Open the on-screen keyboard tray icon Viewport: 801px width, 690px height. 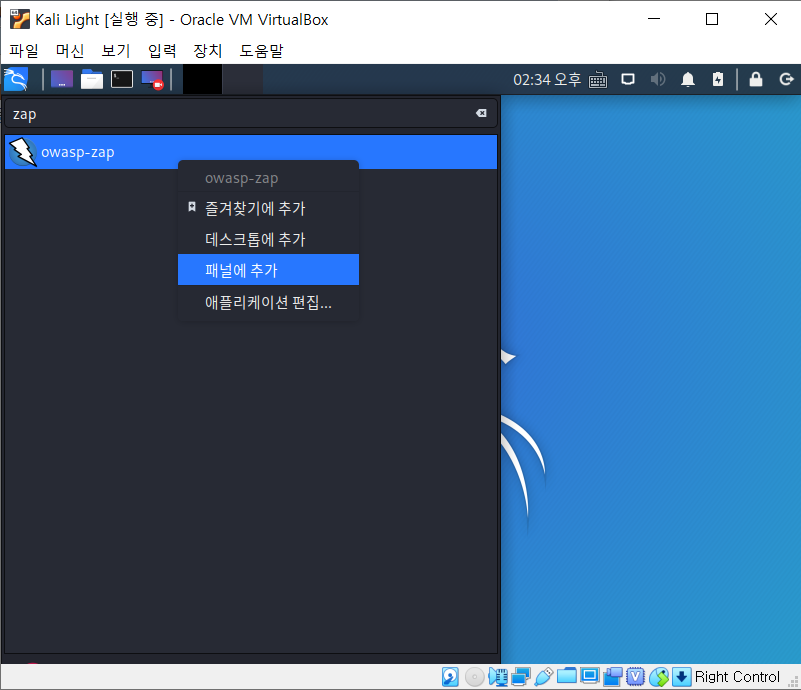click(x=598, y=80)
